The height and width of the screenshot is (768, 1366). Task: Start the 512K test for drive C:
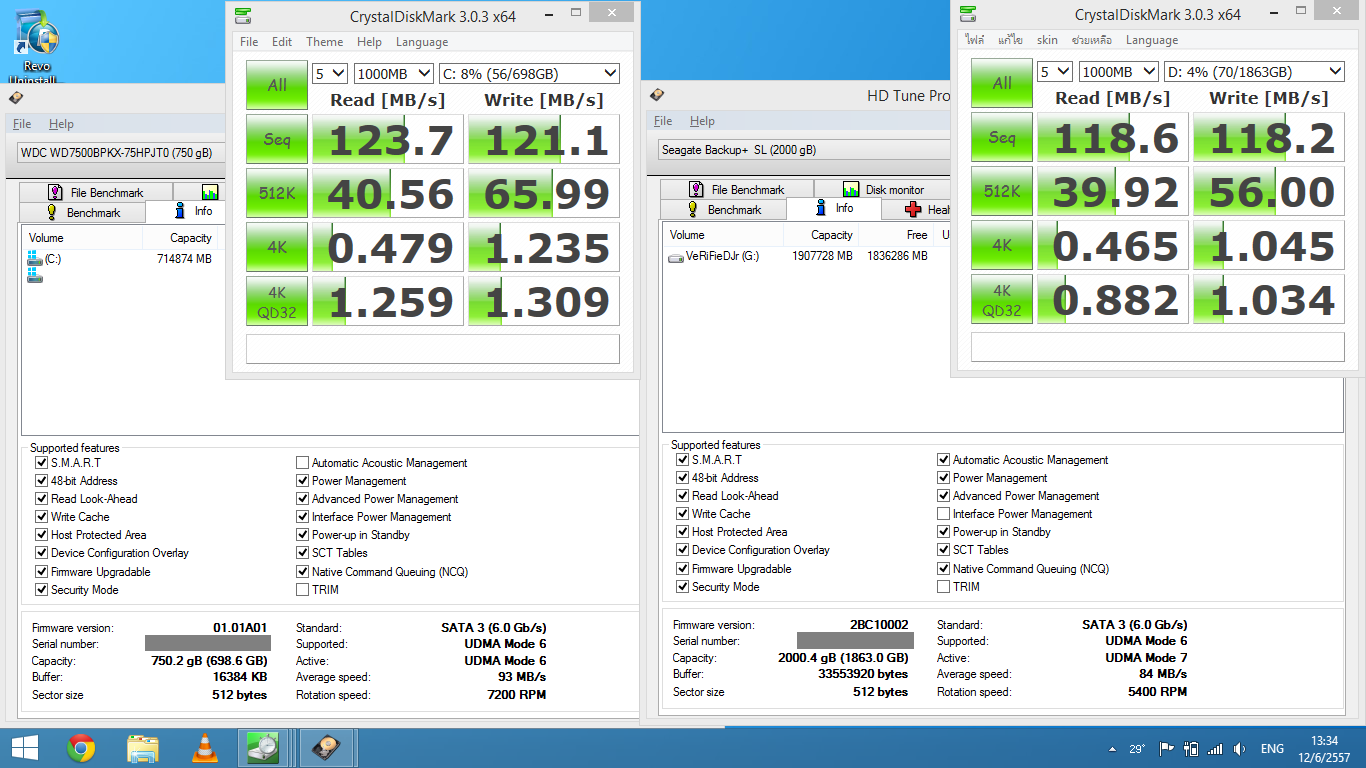(x=277, y=193)
